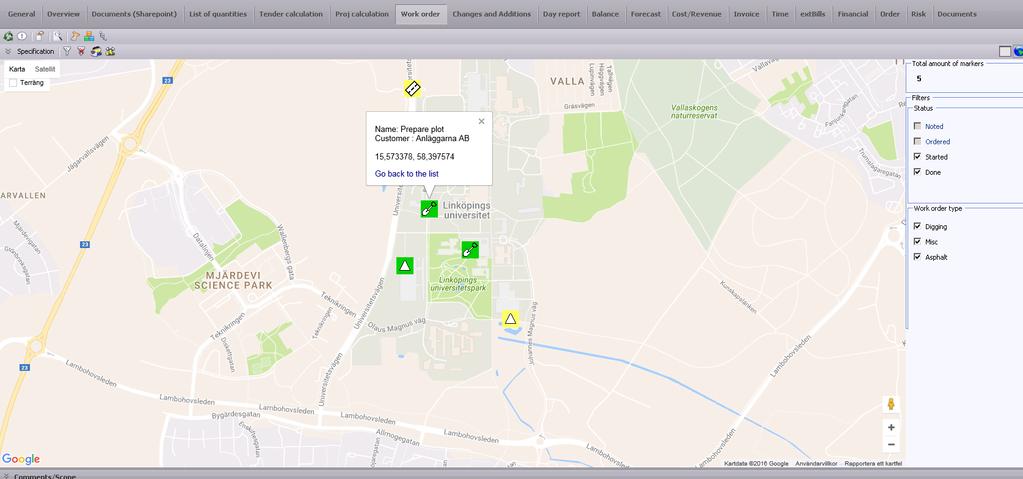Image resolution: width=1023 pixels, height=479 pixels.
Task: Open the Invoice tab
Action: [746, 14]
